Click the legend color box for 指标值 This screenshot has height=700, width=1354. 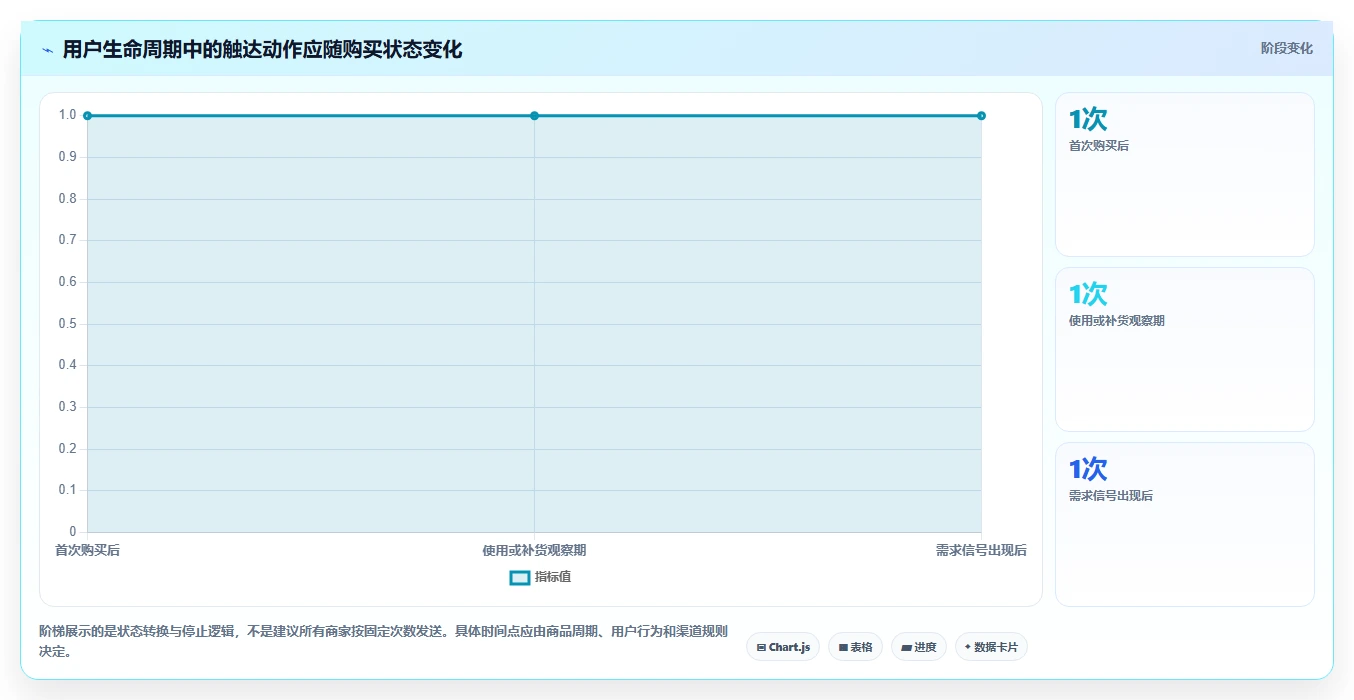coord(520,577)
